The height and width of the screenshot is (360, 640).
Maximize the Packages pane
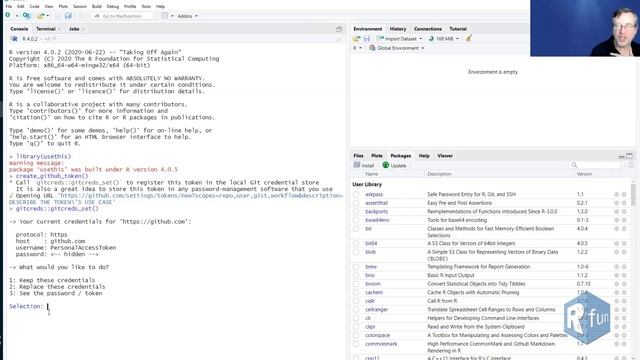click(x=629, y=156)
